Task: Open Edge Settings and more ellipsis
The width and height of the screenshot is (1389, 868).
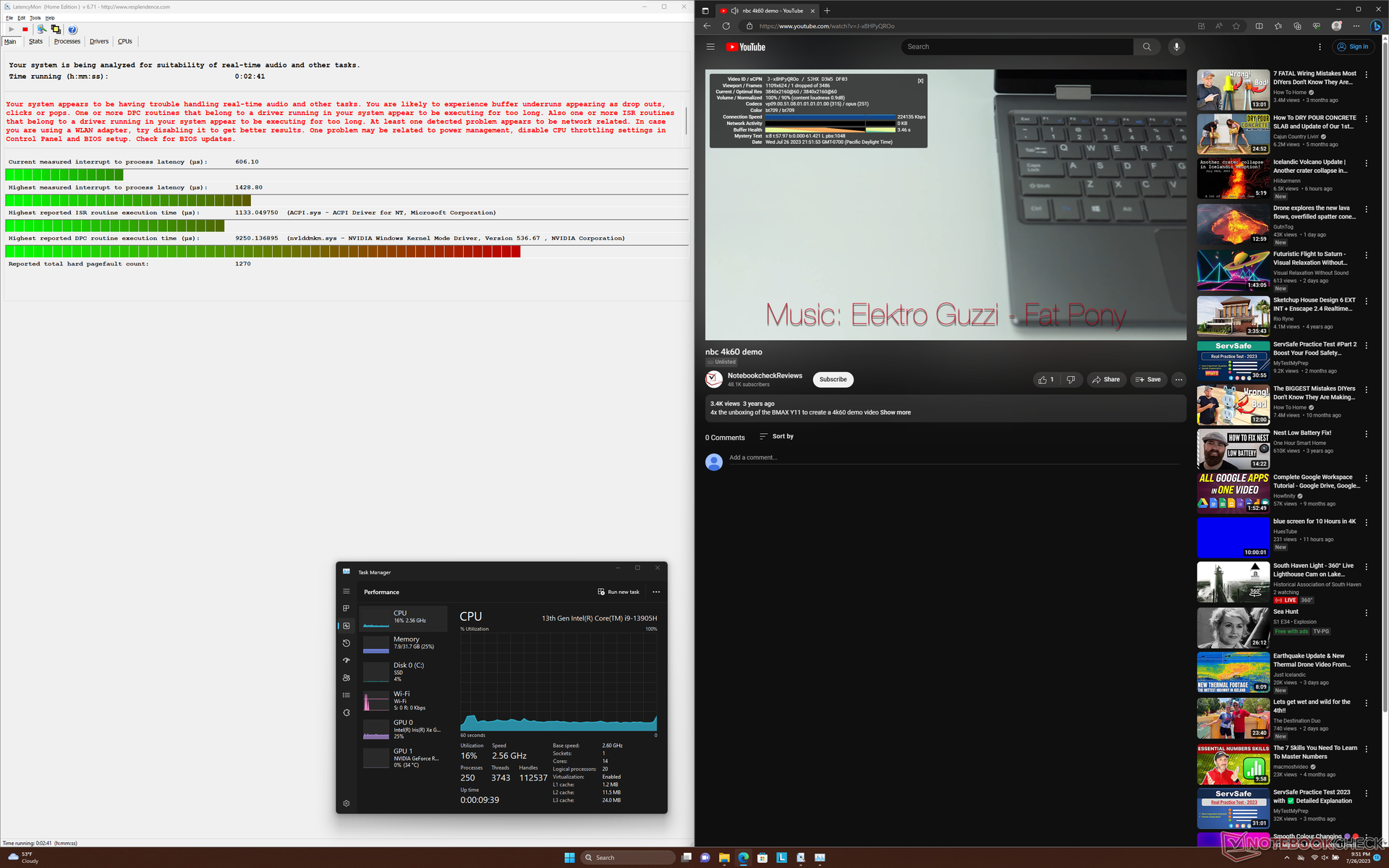Action: [1356, 26]
